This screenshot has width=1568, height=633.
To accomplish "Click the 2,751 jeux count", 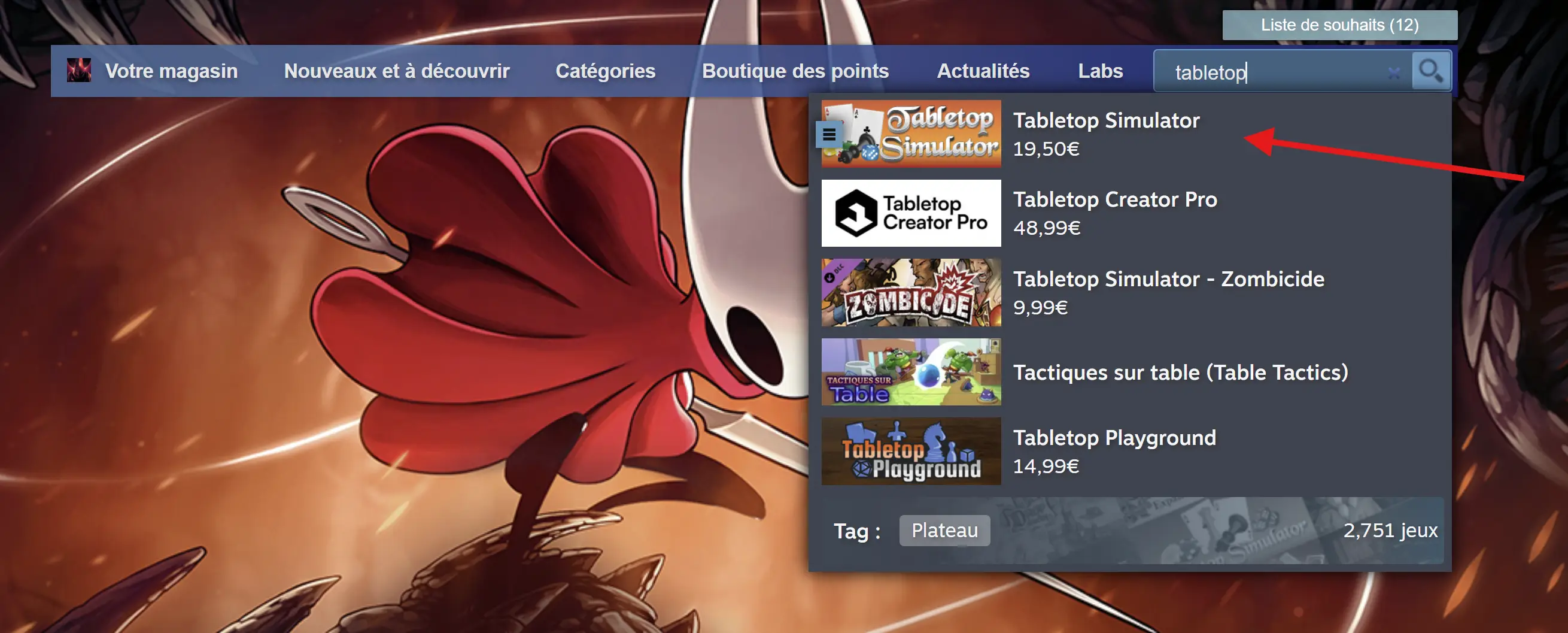I will tap(1390, 531).
